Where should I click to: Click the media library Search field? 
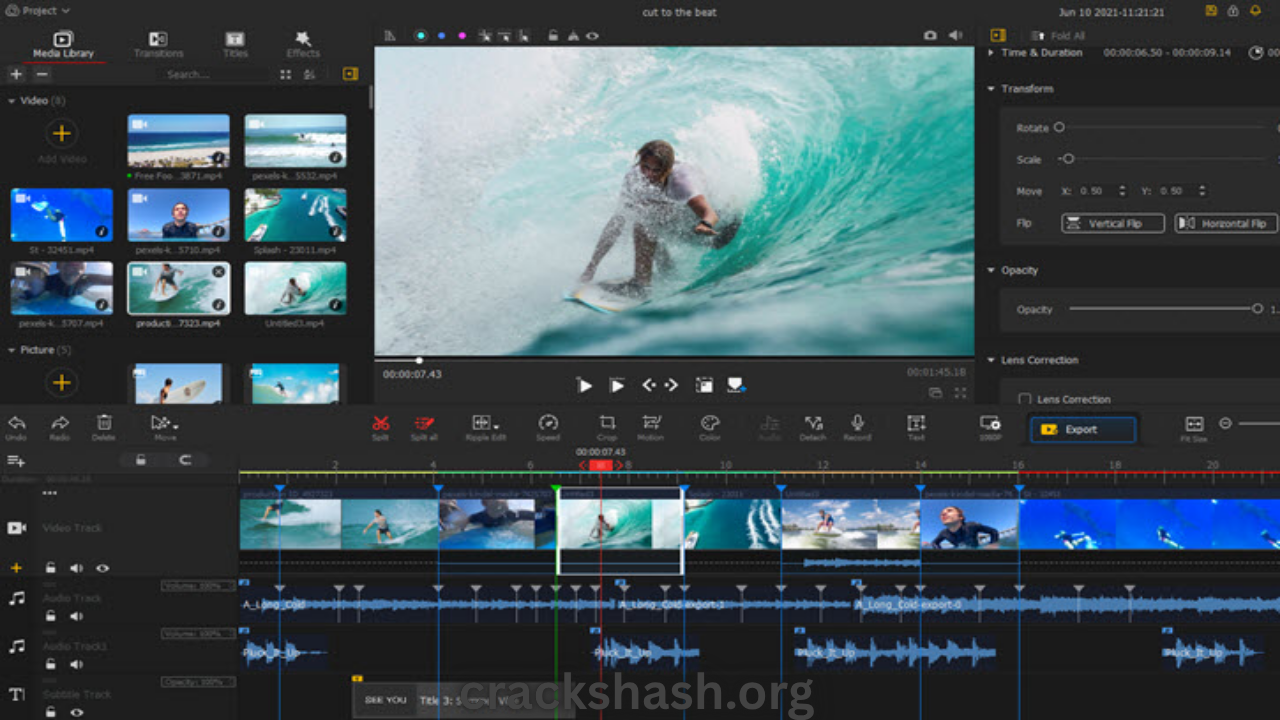click(x=213, y=74)
